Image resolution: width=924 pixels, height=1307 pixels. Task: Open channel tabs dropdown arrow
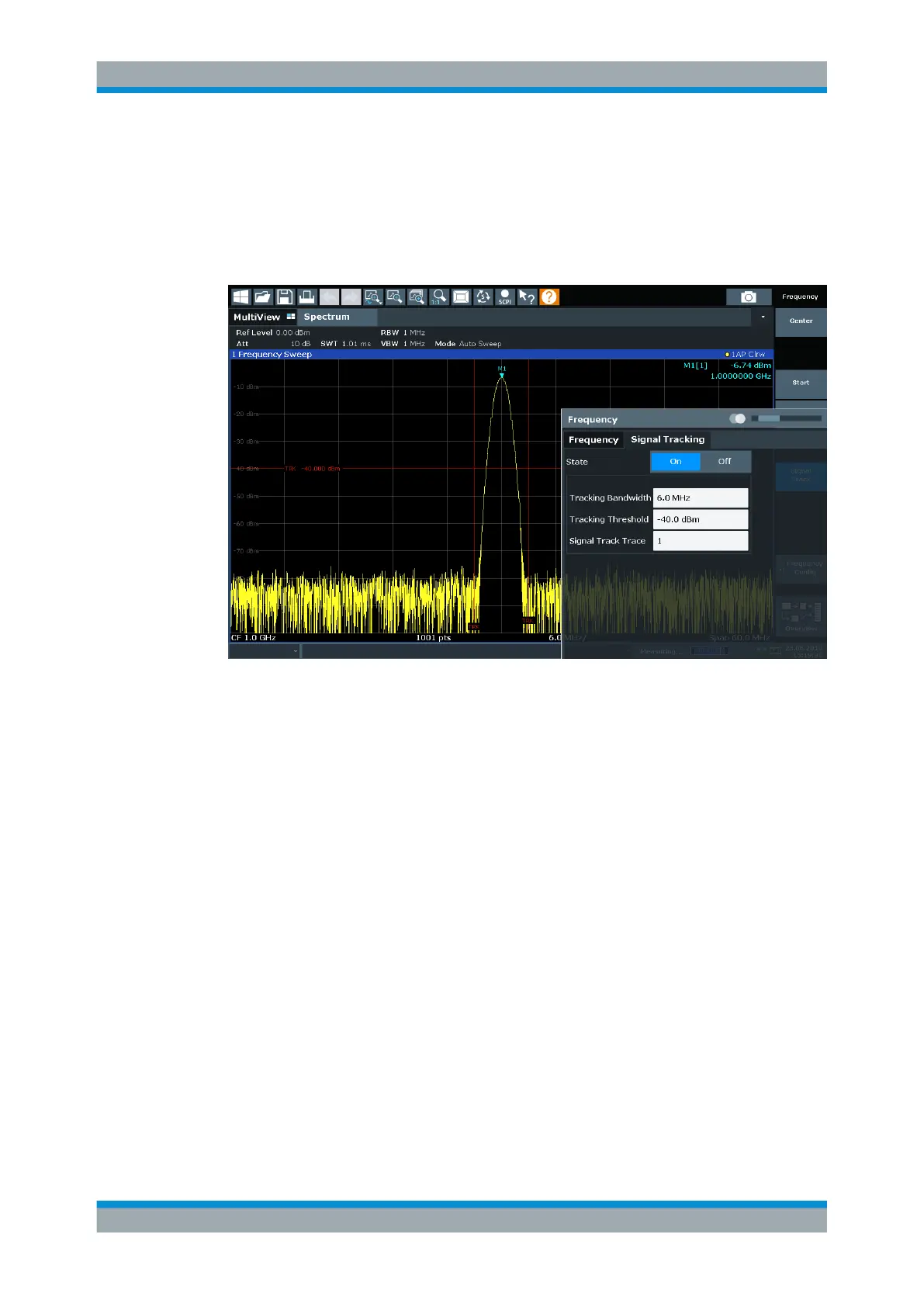pyautogui.click(x=763, y=317)
